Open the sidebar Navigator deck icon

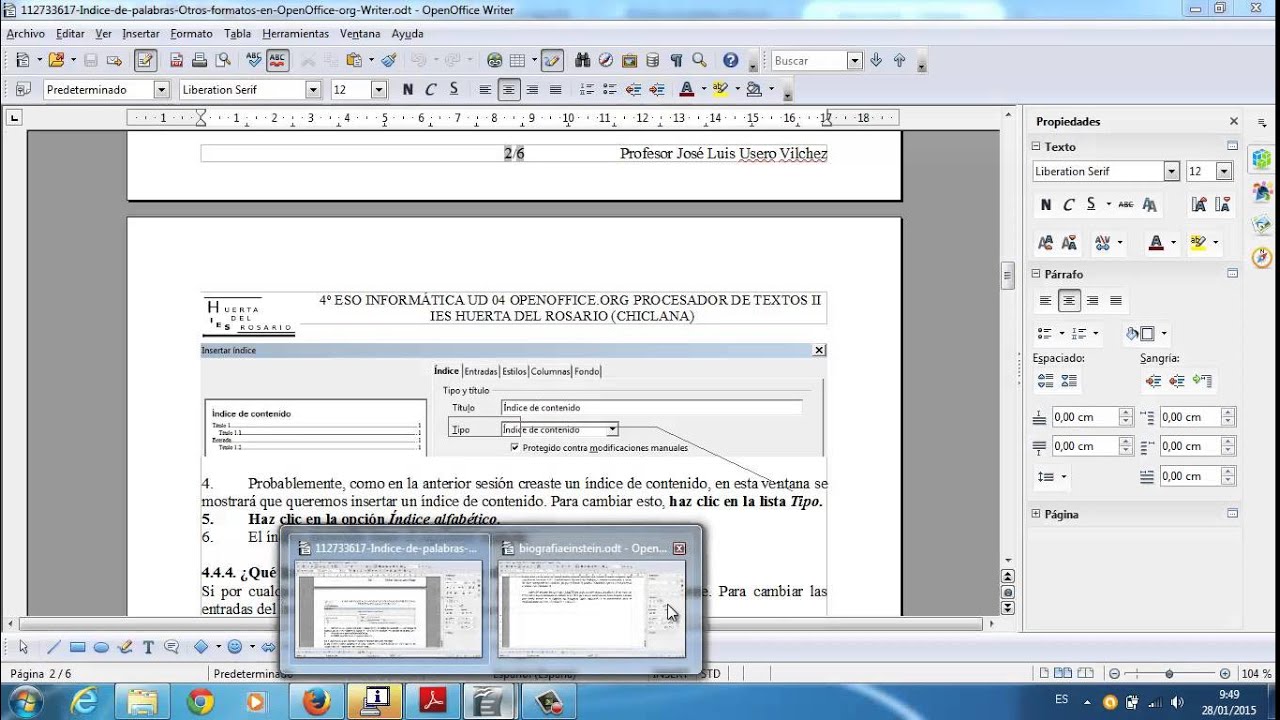click(x=1261, y=258)
